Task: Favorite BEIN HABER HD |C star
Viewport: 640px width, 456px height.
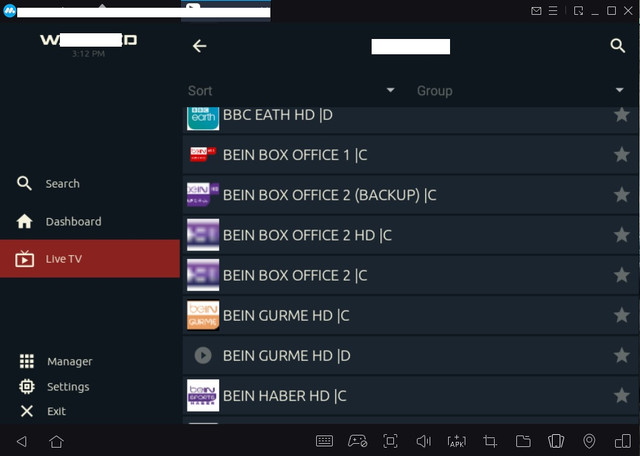Action: (x=621, y=395)
